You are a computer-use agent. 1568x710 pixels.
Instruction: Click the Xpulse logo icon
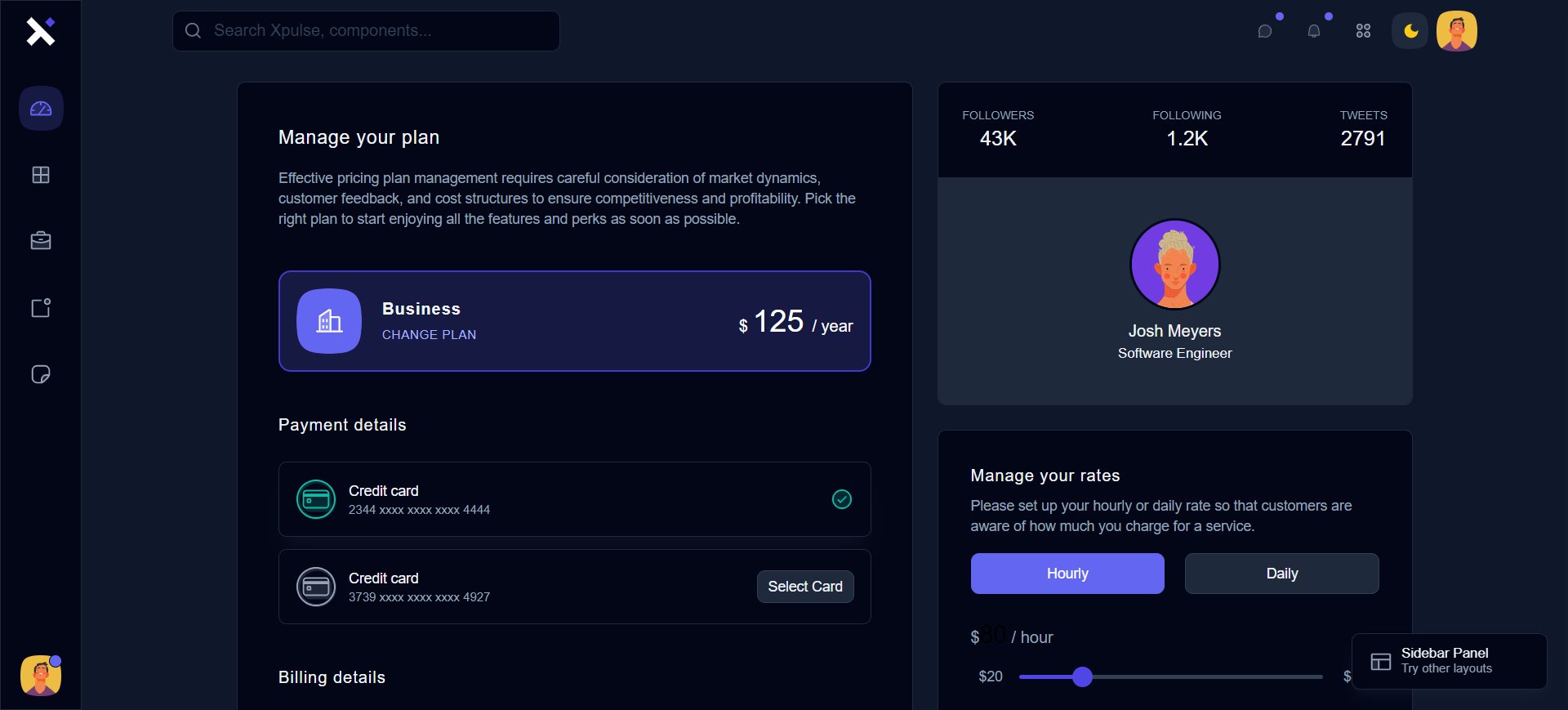40,31
